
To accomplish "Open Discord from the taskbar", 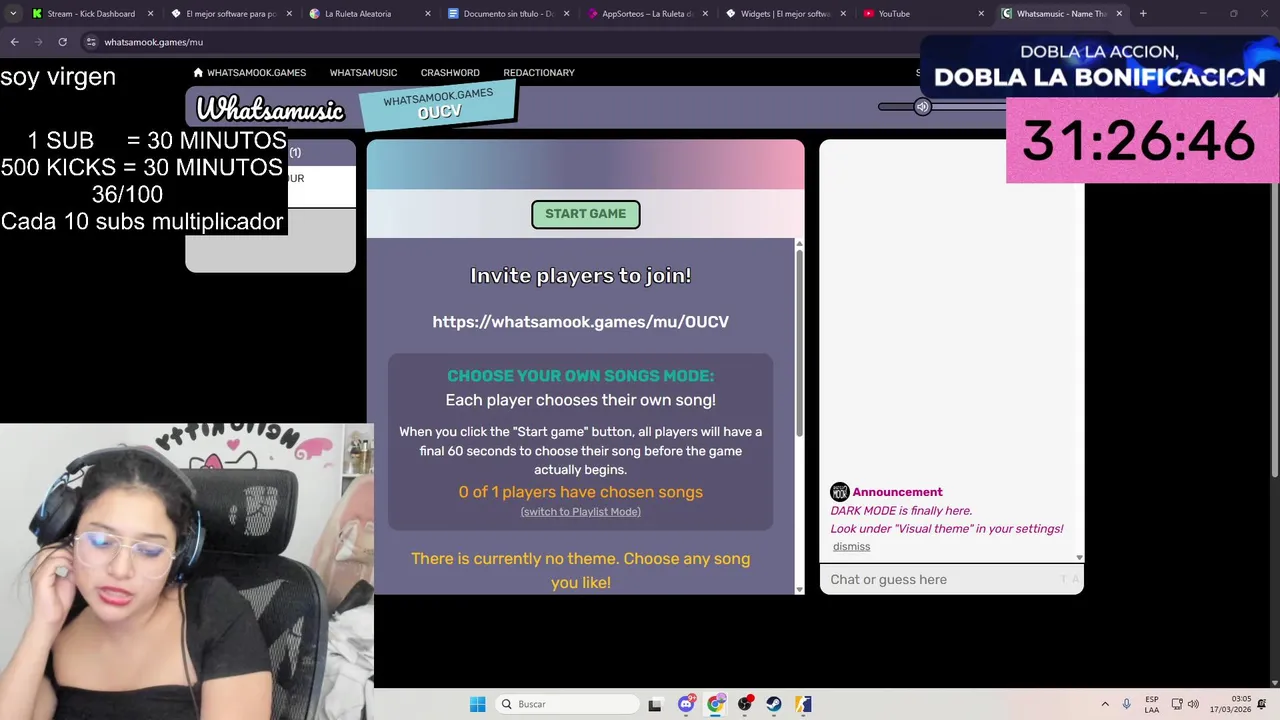I will (686, 704).
